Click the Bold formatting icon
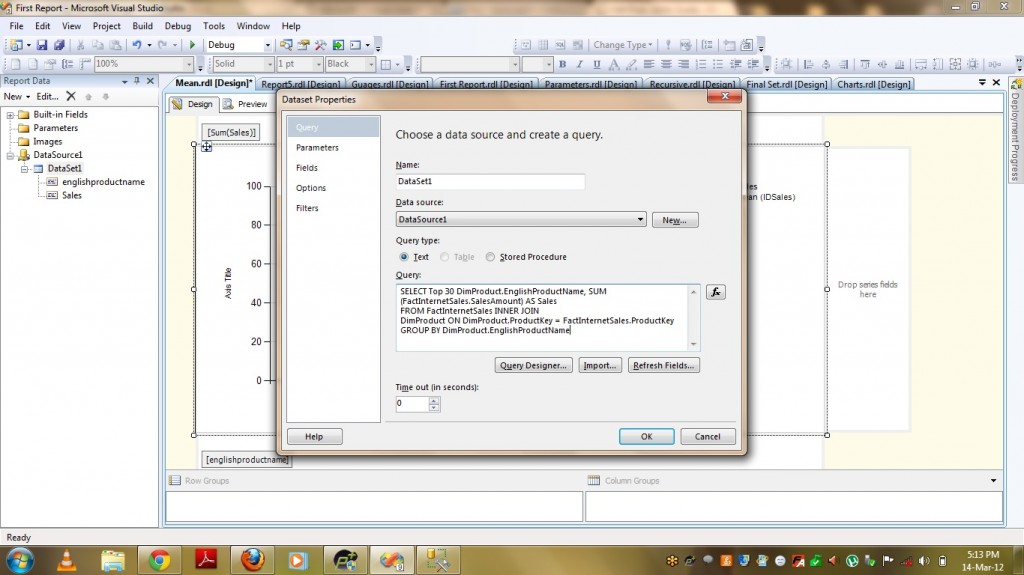The height and width of the screenshot is (575, 1024). [563, 64]
